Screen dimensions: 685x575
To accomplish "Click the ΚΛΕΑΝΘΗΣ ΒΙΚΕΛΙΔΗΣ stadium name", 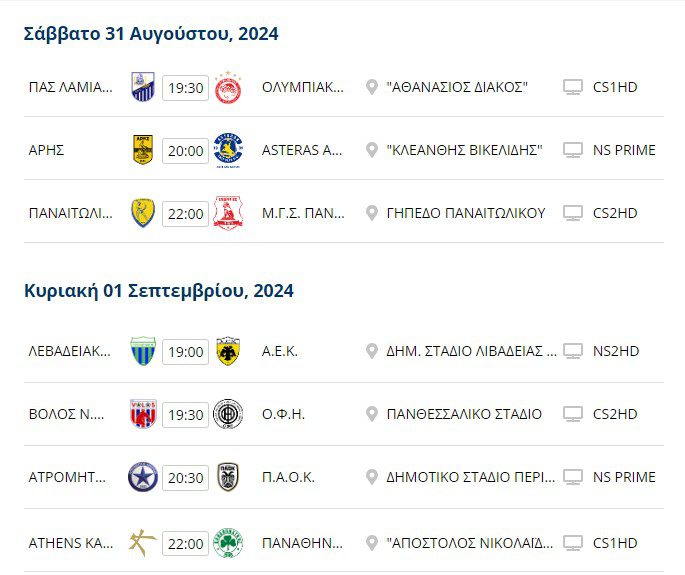I will (464, 150).
